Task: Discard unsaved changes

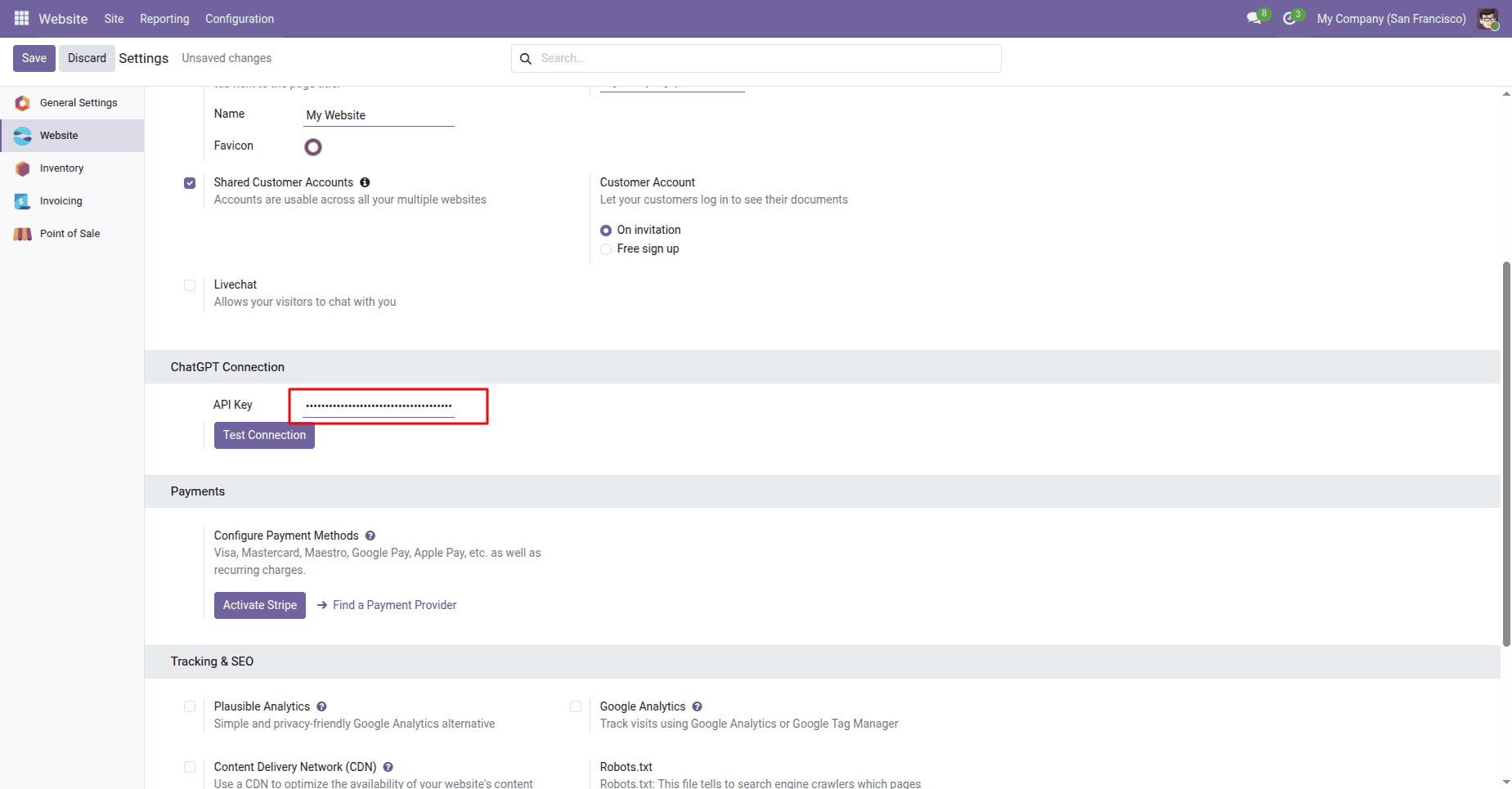Action: coord(87,58)
